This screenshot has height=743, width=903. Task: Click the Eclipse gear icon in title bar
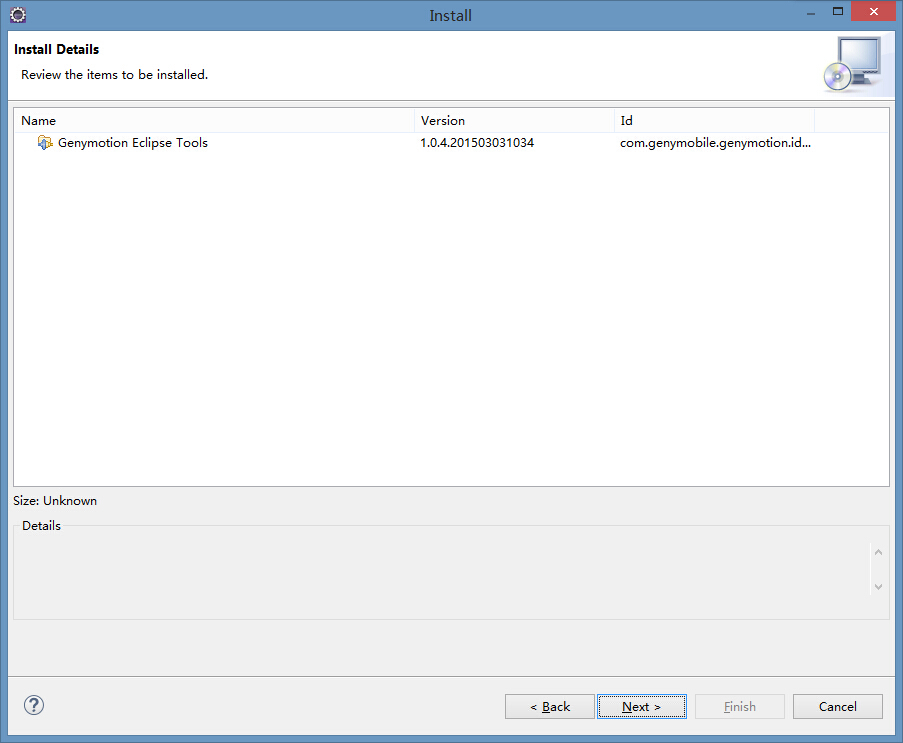pos(18,15)
